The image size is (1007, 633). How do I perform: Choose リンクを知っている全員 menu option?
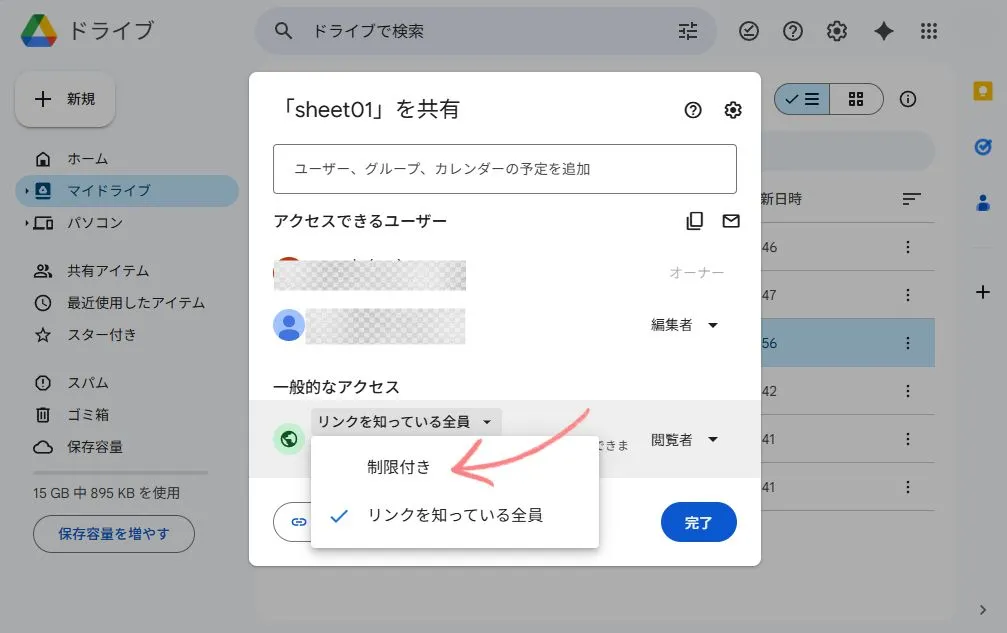click(x=455, y=516)
